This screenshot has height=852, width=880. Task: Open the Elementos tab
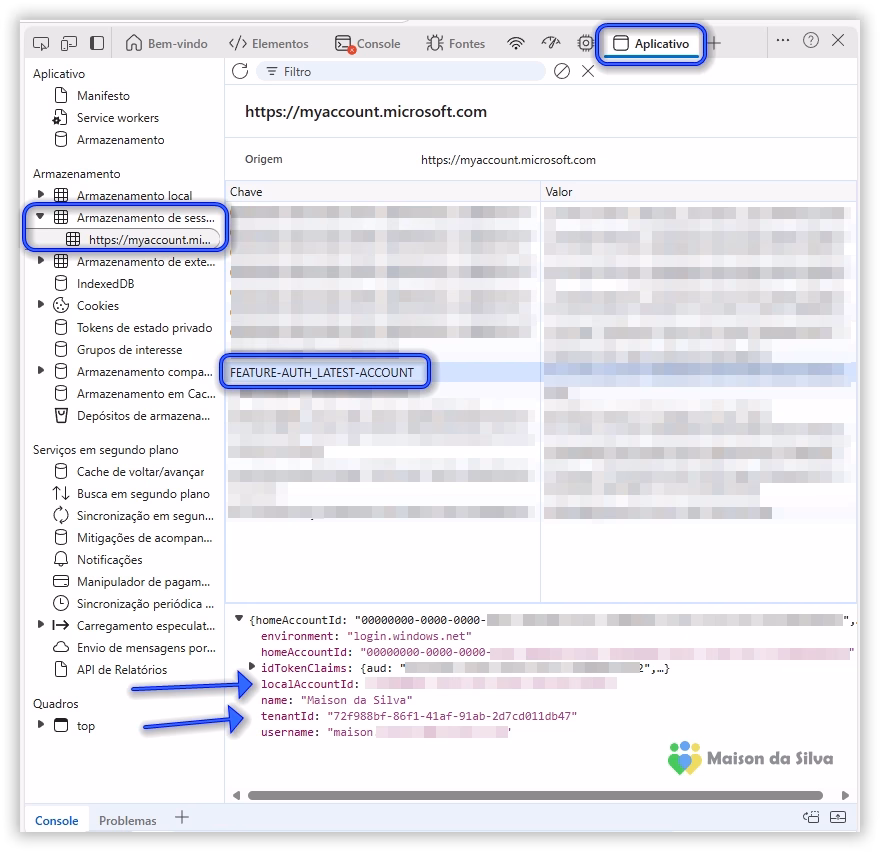click(269, 43)
